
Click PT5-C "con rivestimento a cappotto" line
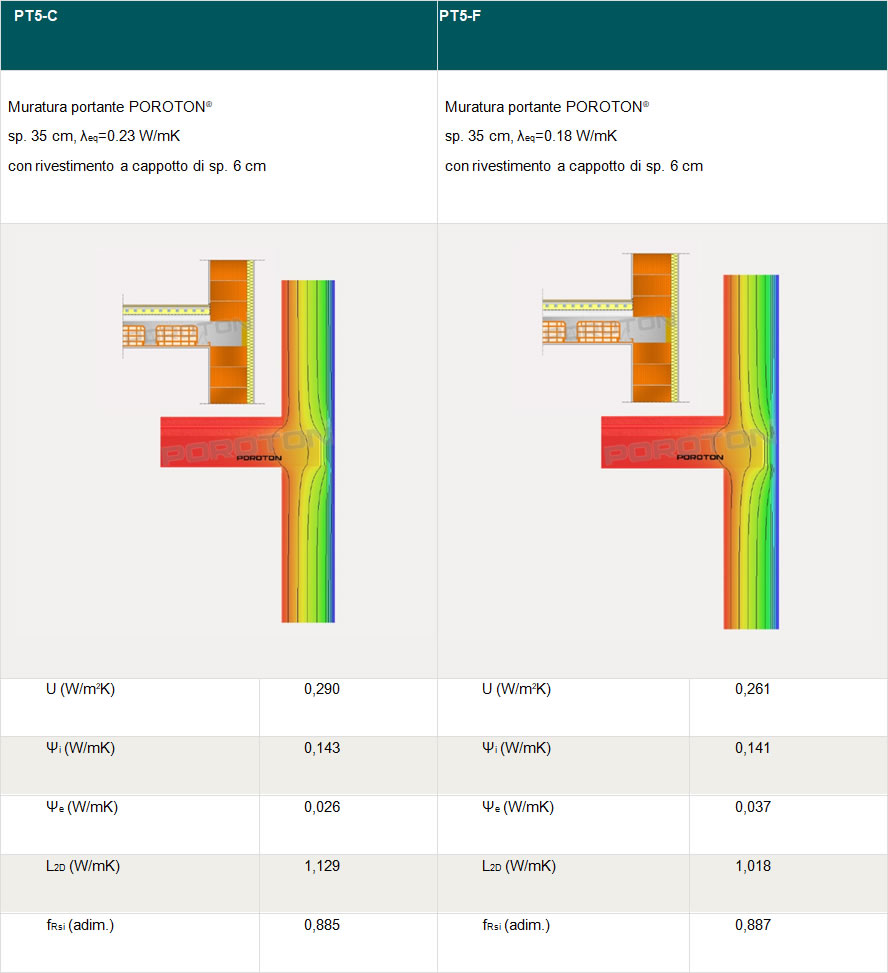[137, 166]
